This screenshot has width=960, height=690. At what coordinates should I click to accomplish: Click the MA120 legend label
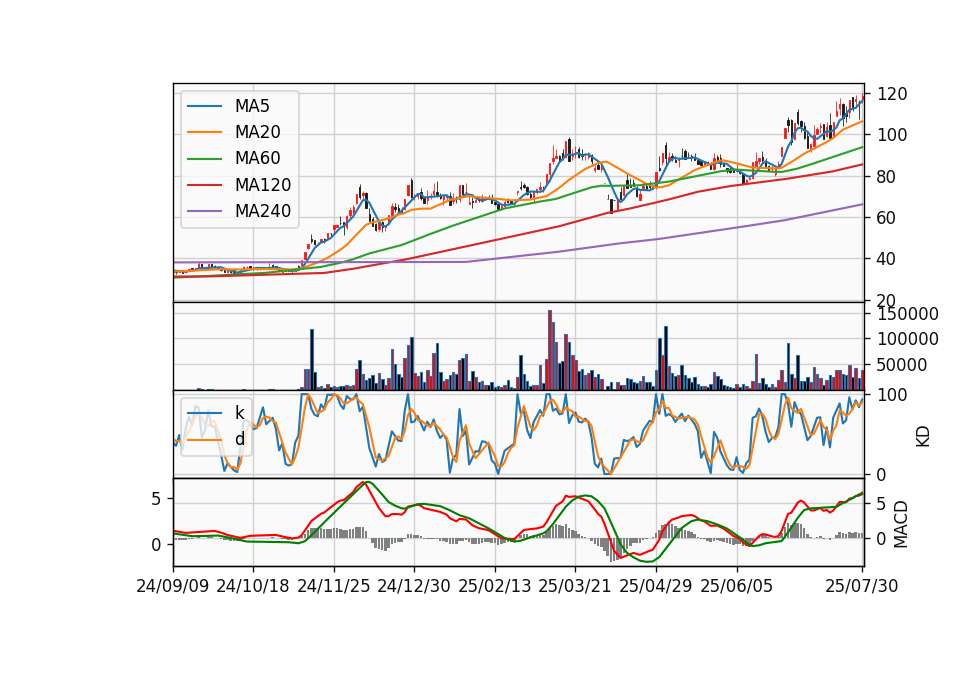pos(263,185)
